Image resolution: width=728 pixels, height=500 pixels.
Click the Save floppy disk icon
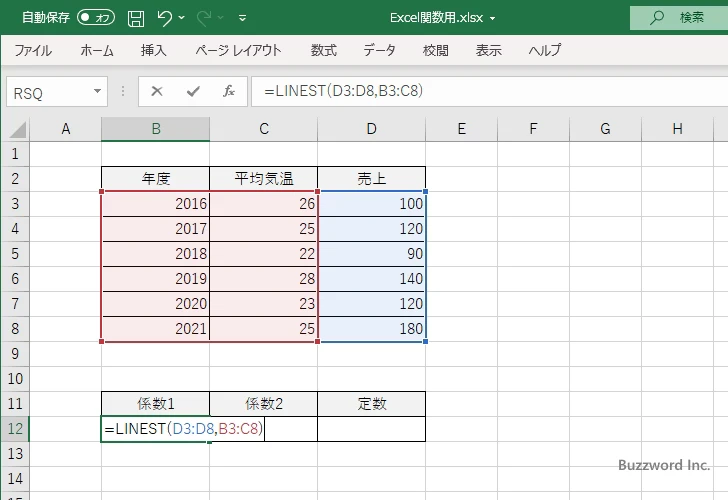[x=136, y=19]
